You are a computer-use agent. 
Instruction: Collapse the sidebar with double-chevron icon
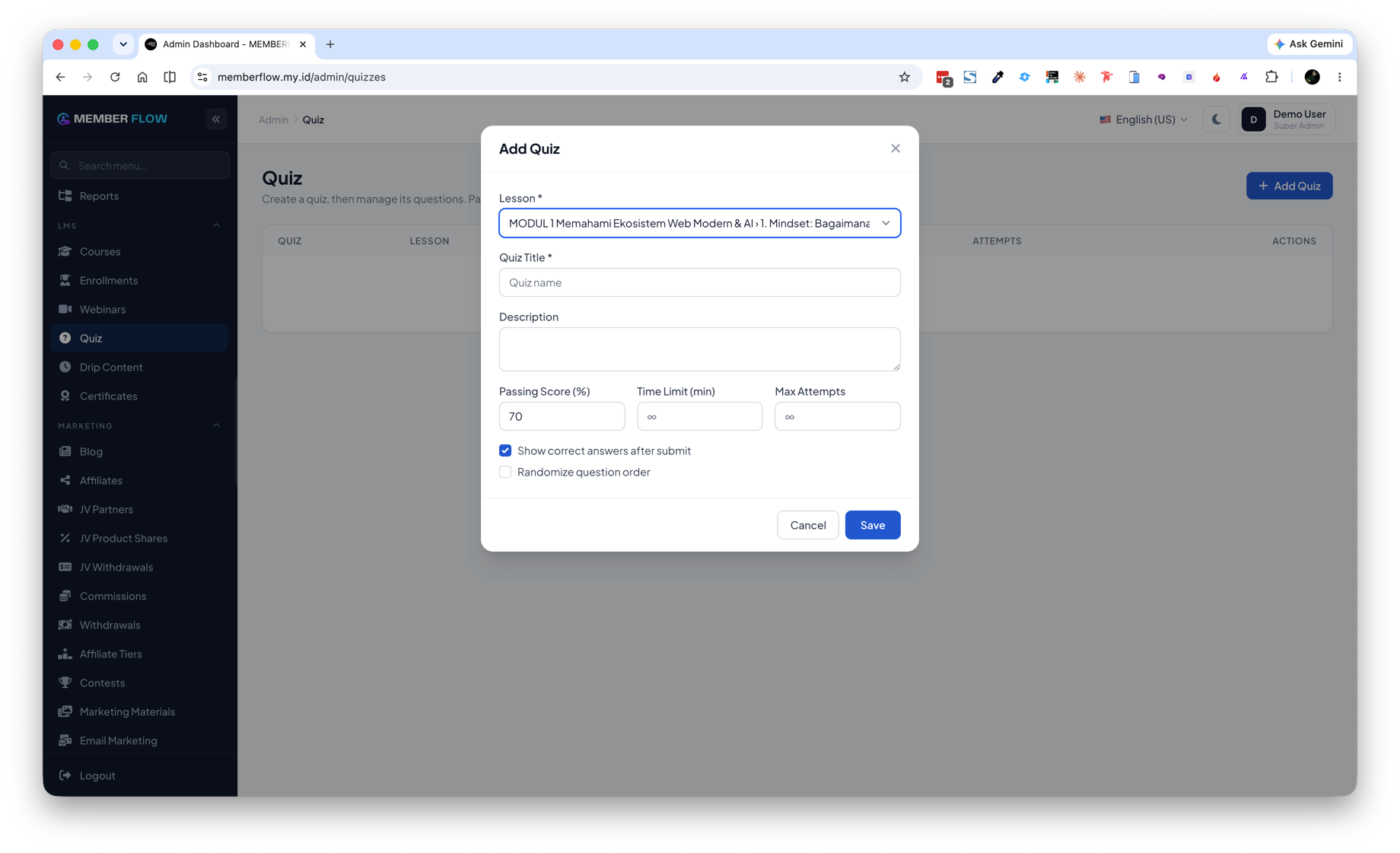pos(216,119)
